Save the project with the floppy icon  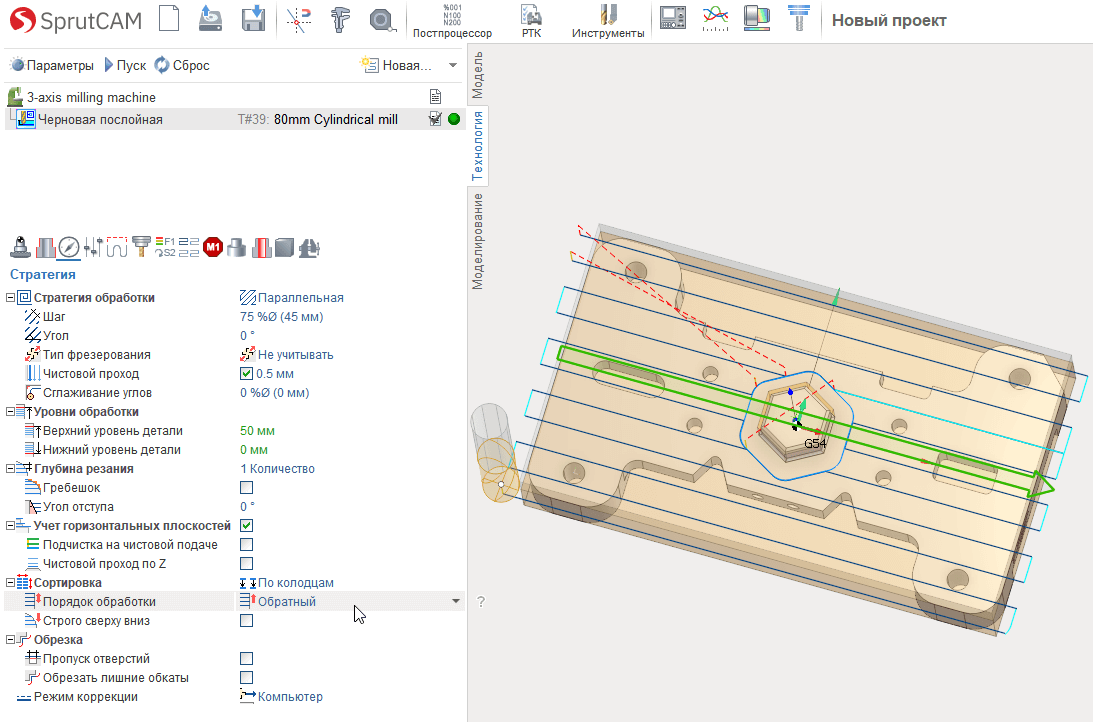254,19
